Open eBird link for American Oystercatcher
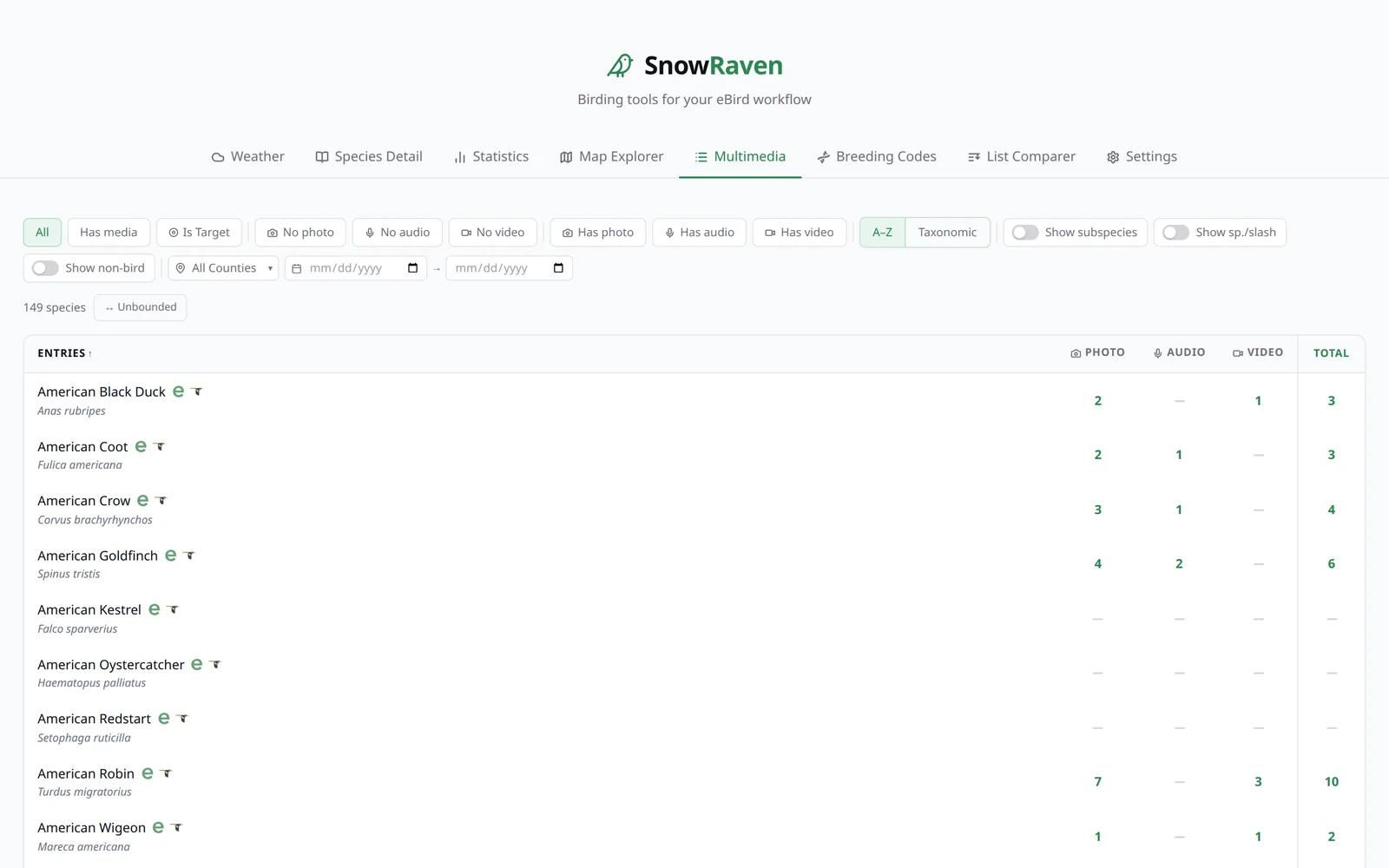The width and height of the screenshot is (1389, 868). click(197, 664)
